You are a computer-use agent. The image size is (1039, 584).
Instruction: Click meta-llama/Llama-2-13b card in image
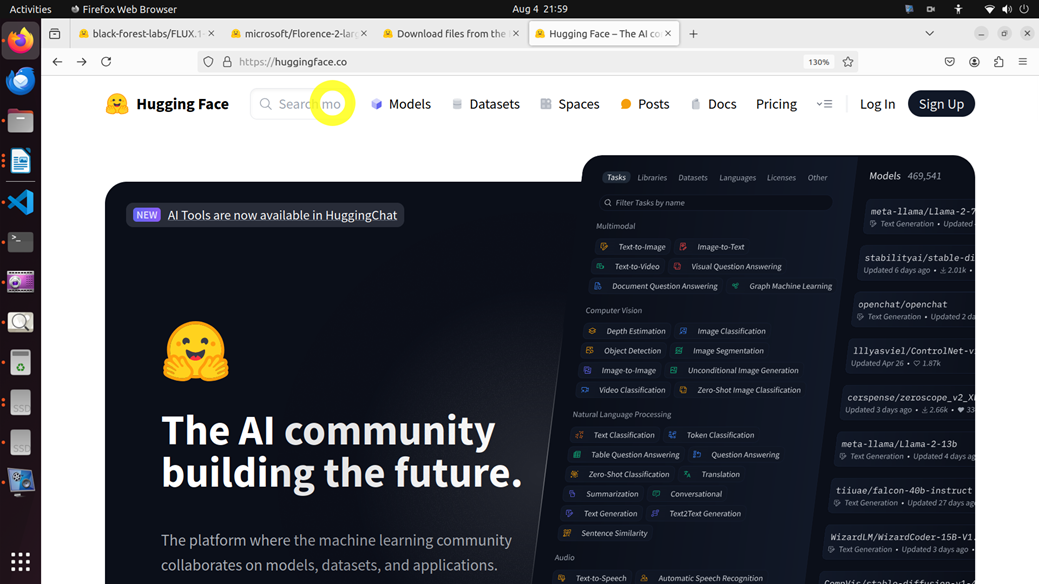906,449
